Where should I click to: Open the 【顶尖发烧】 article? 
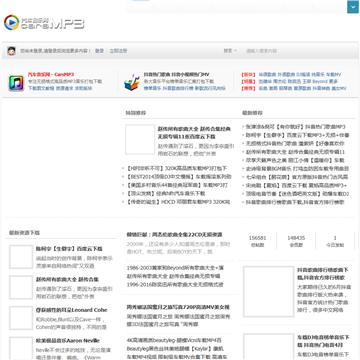[166, 194]
